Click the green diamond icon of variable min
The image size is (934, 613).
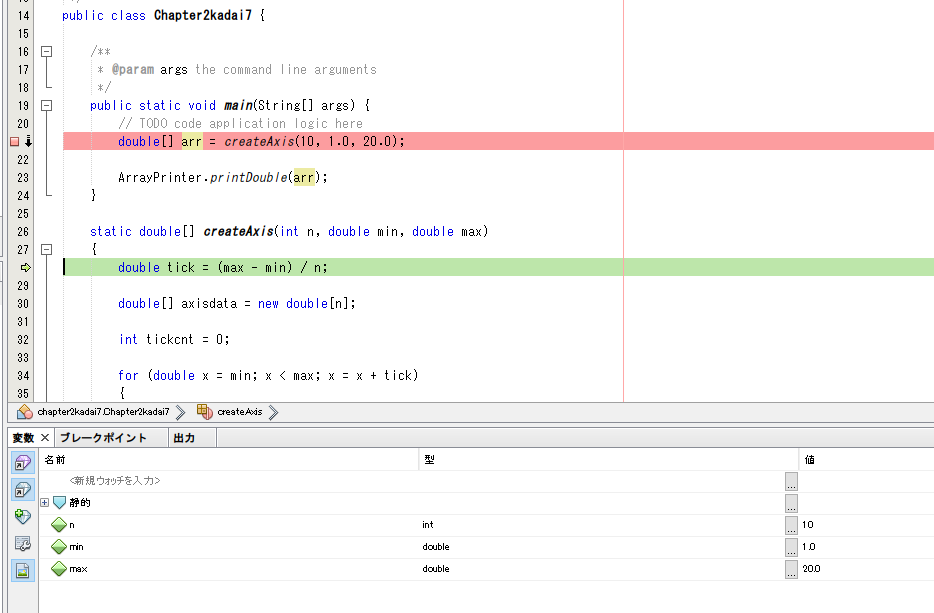click(x=59, y=547)
